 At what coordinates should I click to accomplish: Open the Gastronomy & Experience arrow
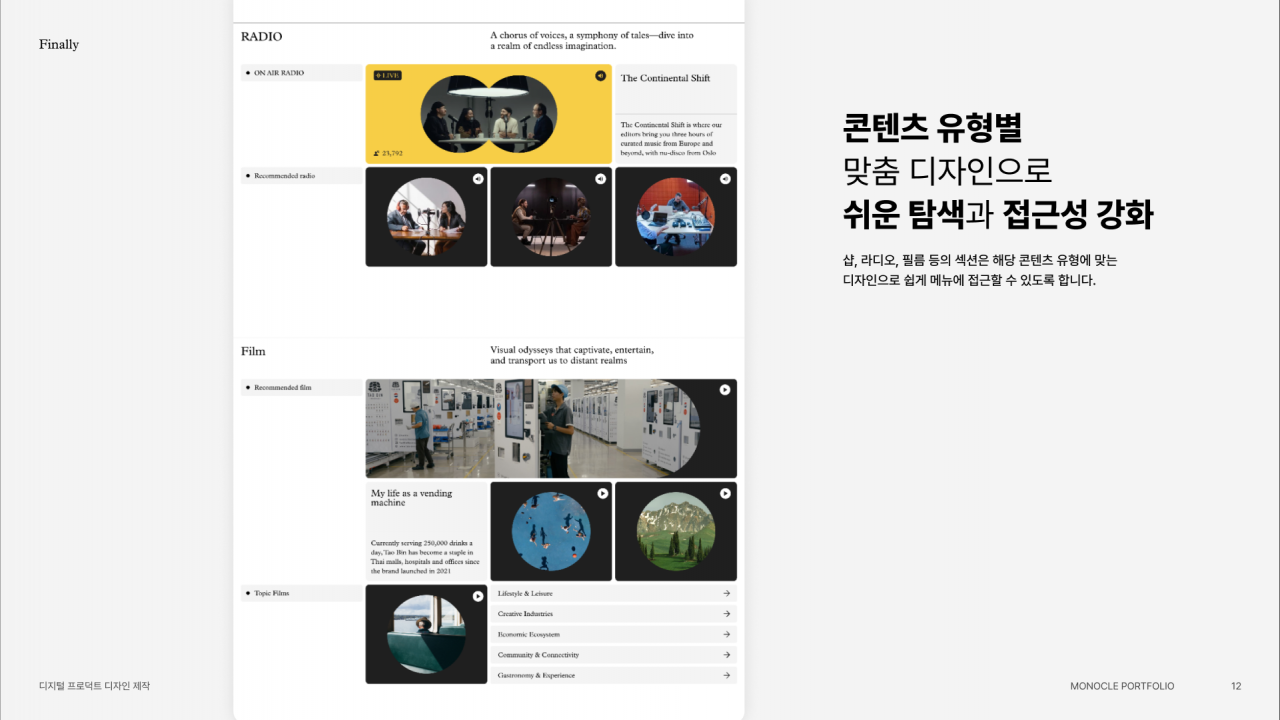[726, 675]
